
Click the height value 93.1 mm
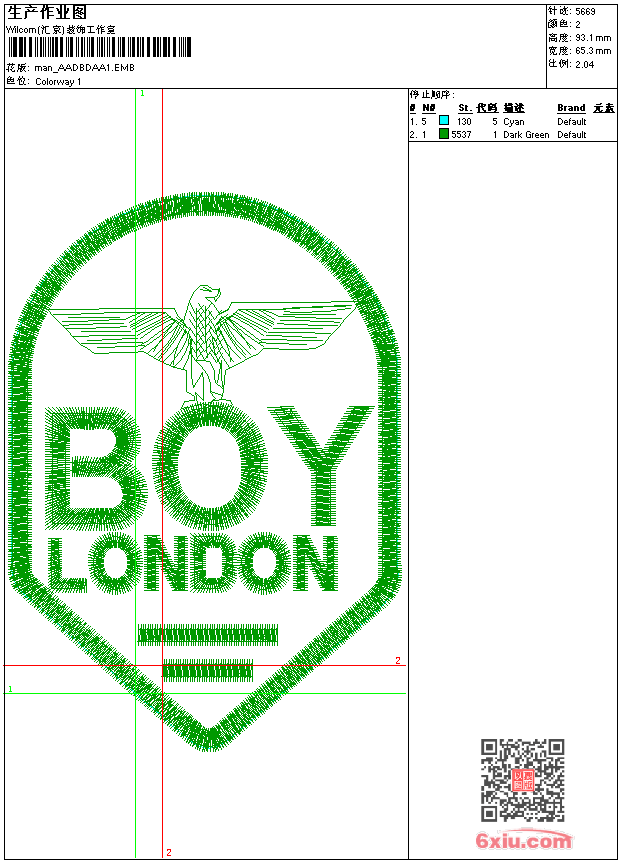[593, 38]
